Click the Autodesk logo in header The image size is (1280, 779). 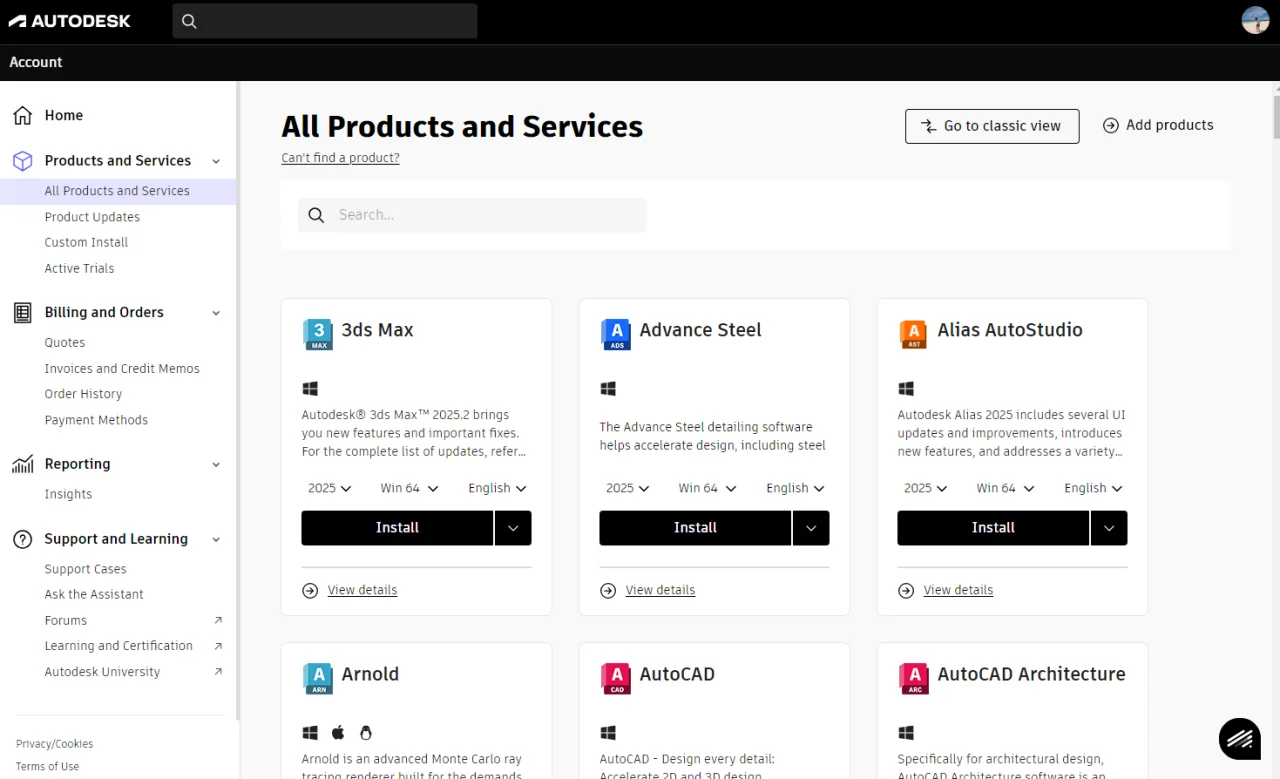(x=70, y=21)
